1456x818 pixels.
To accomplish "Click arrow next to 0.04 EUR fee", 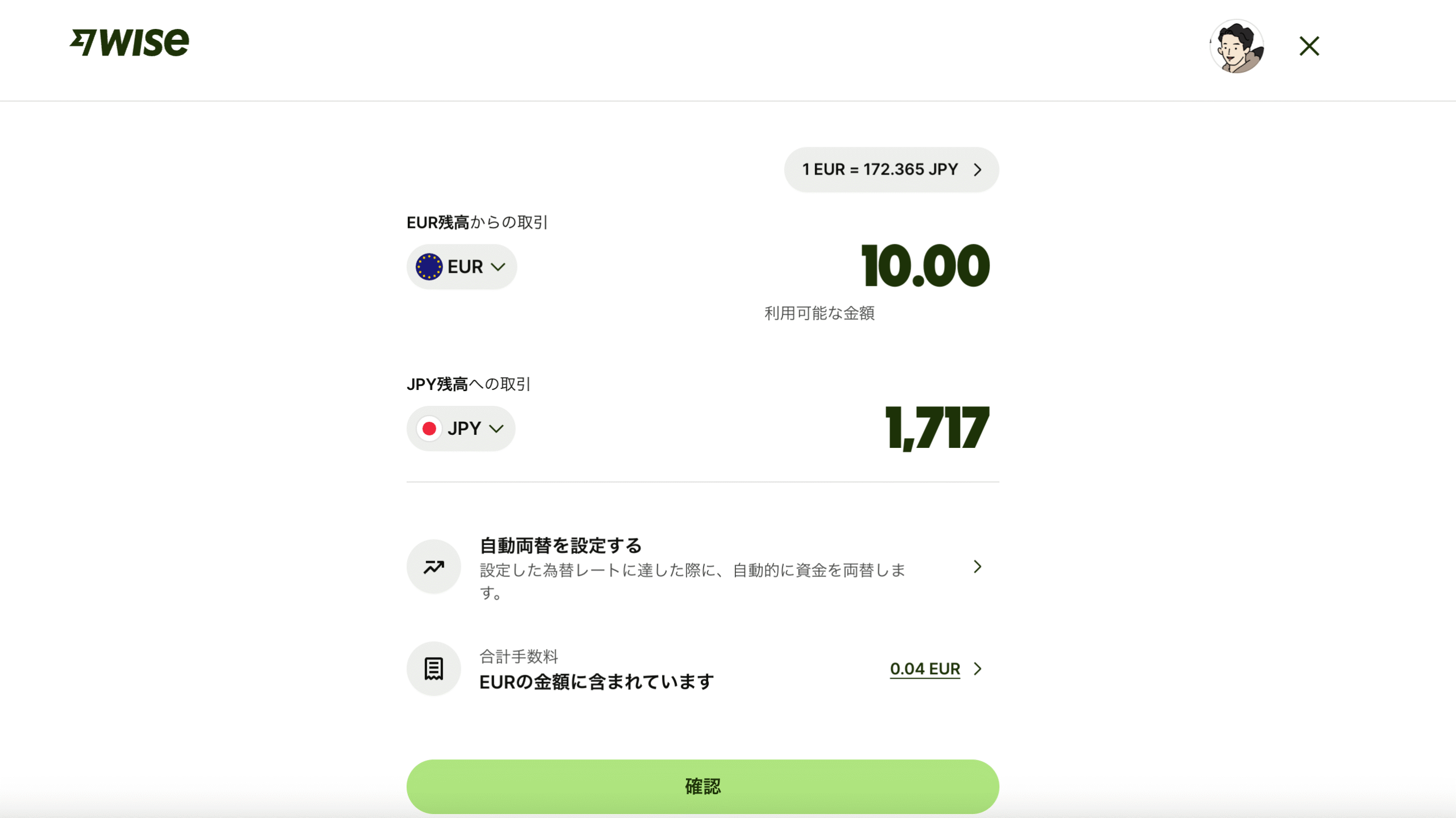I will tap(978, 668).
